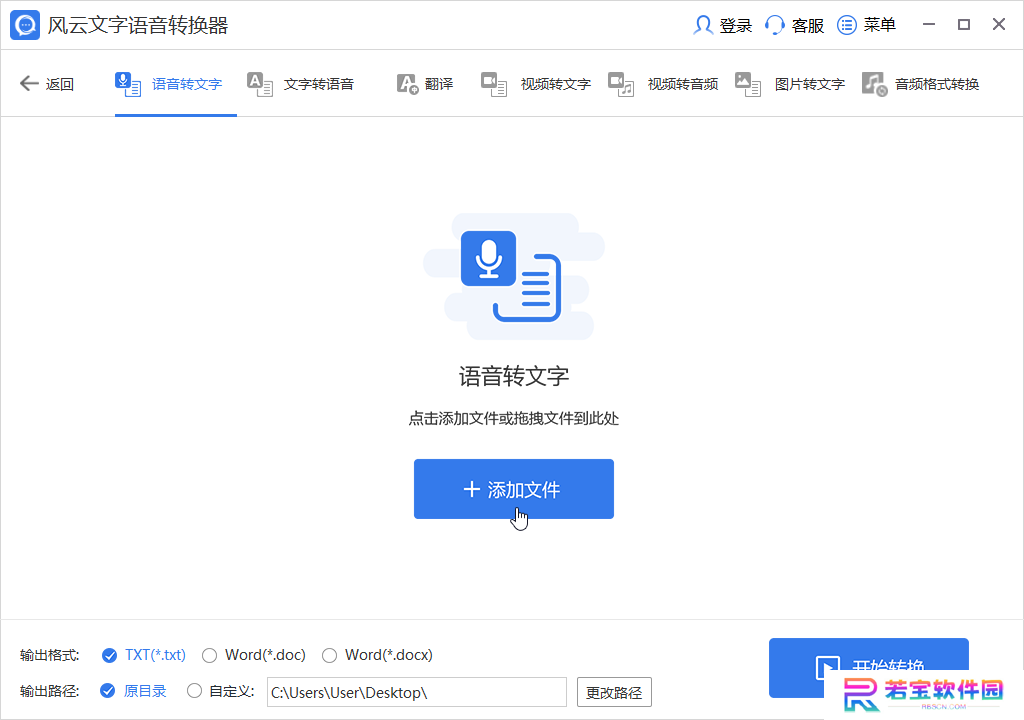Click the large microphone document illustration
The height and width of the screenshot is (720, 1024).
(514, 276)
